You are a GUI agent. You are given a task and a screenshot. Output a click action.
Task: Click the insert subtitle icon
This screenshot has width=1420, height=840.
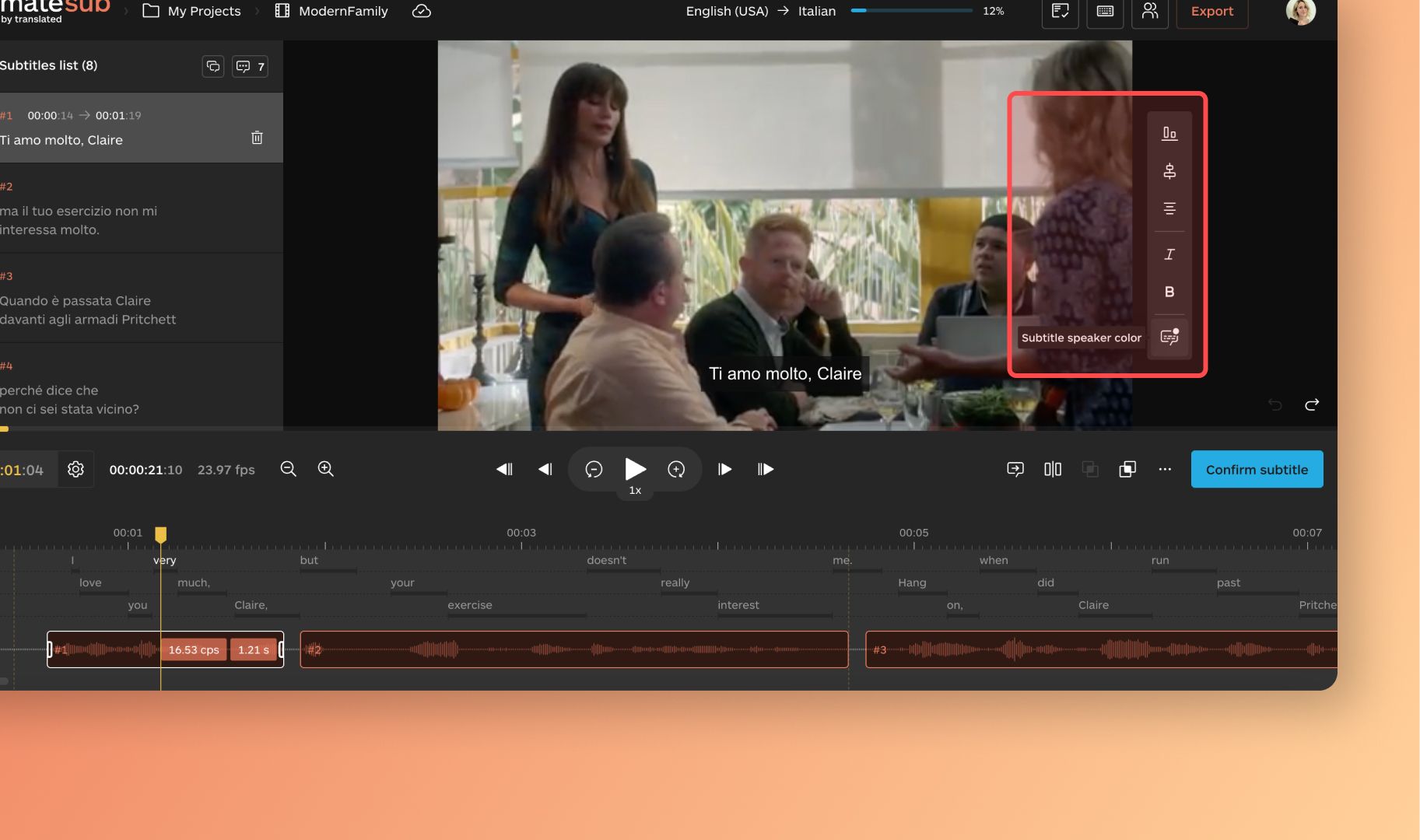point(1015,469)
